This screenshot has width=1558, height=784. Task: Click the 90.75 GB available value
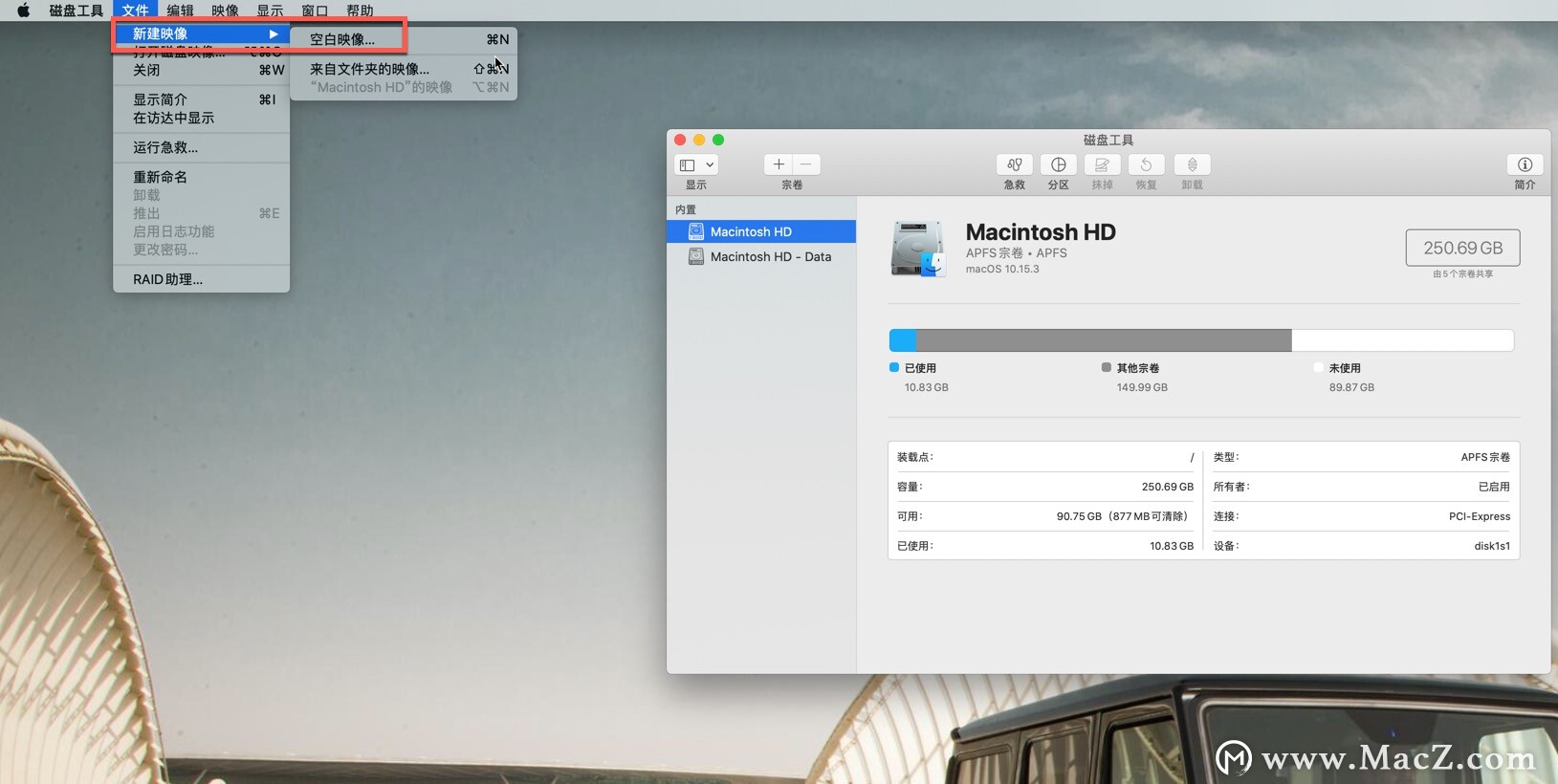tap(1123, 516)
